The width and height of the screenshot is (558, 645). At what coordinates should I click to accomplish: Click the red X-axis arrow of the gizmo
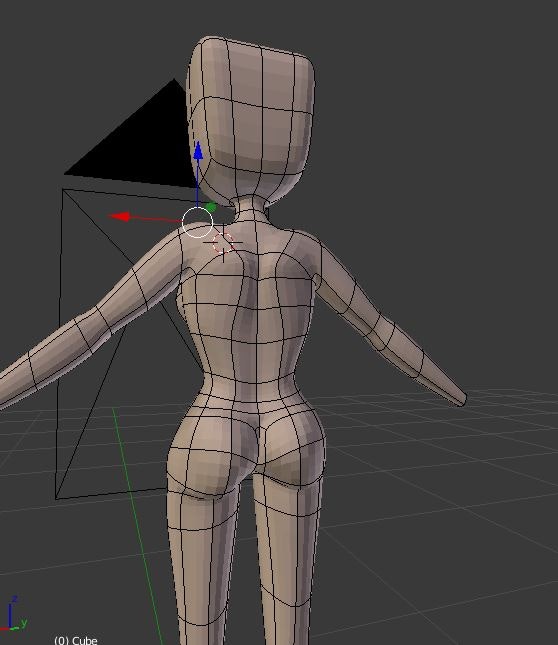tap(120, 216)
